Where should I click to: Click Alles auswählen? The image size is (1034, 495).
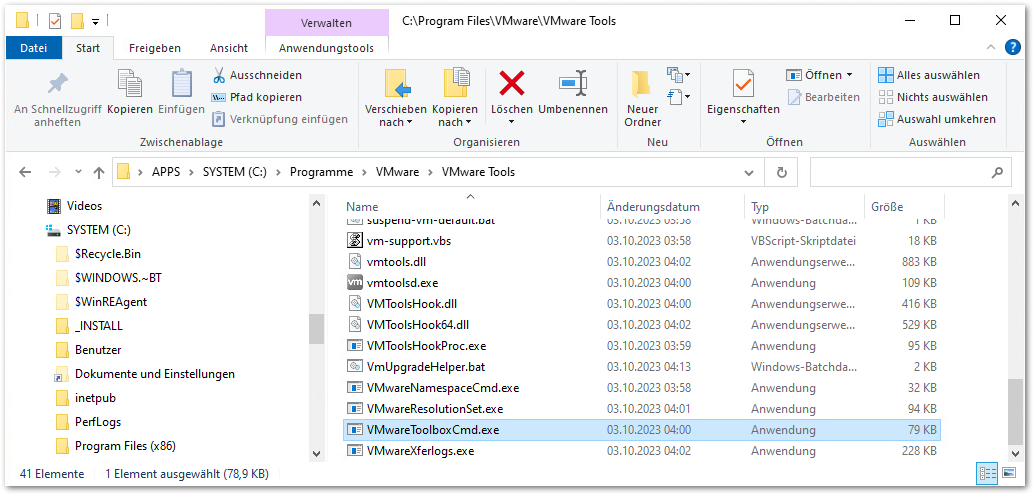(929, 75)
